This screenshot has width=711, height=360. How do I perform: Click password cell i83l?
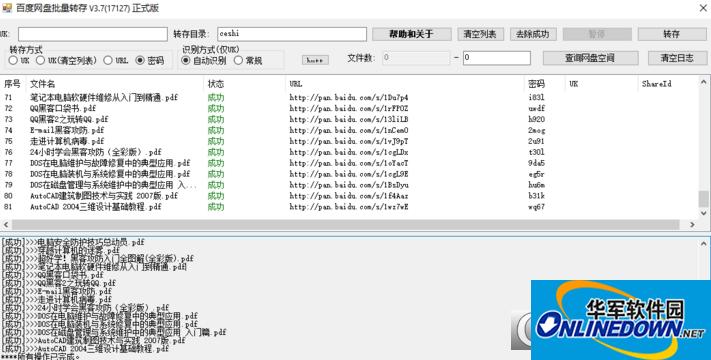point(536,97)
